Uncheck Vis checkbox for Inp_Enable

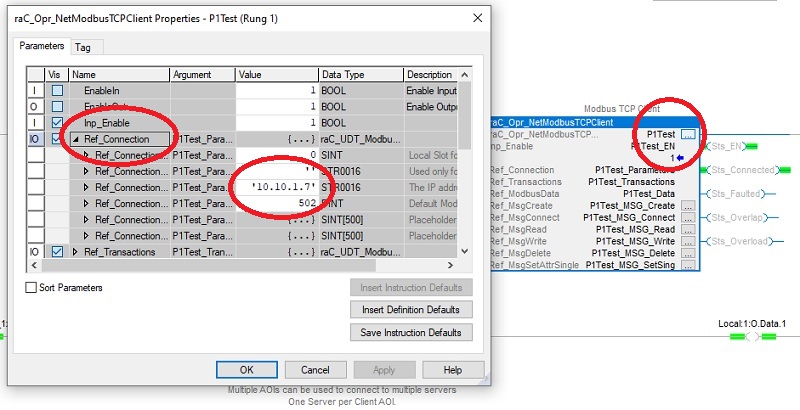(56, 123)
